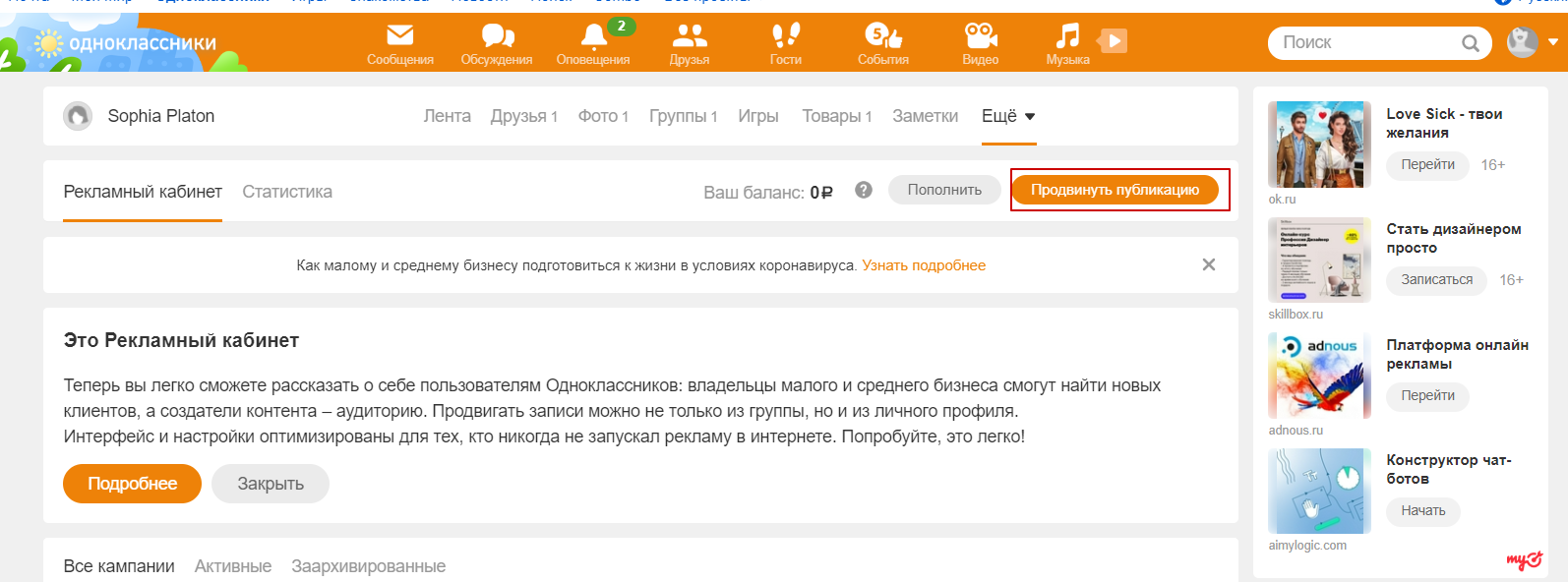Click the Пополнить balance button
The height and width of the screenshot is (582, 1568).
[x=944, y=190]
